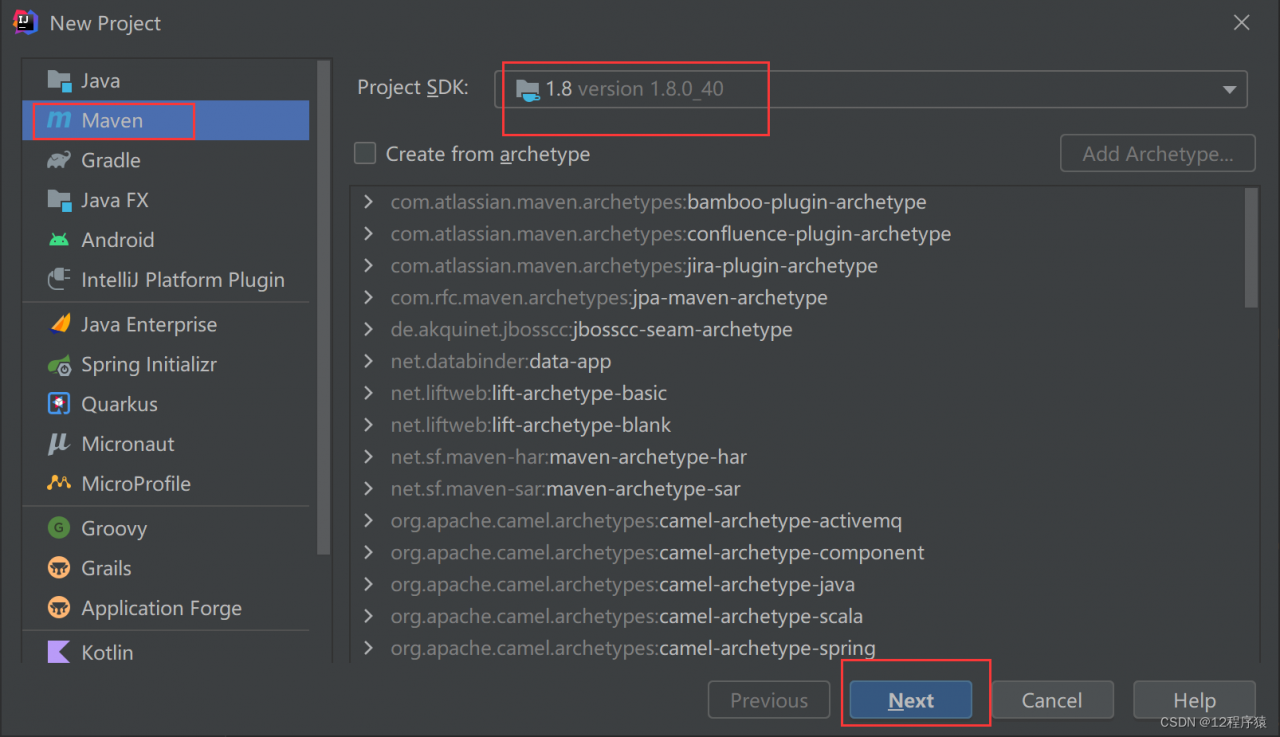The height and width of the screenshot is (737, 1280).
Task: Click the Kotlin K icon
Action: (59, 652)
